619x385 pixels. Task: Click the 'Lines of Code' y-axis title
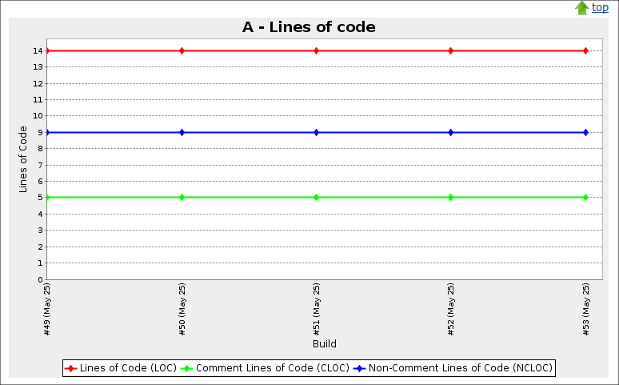tap(23, 159)
